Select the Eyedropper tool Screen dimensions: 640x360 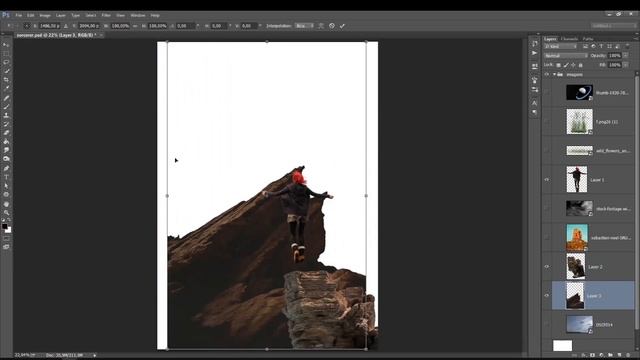click(x=6, y=89)
